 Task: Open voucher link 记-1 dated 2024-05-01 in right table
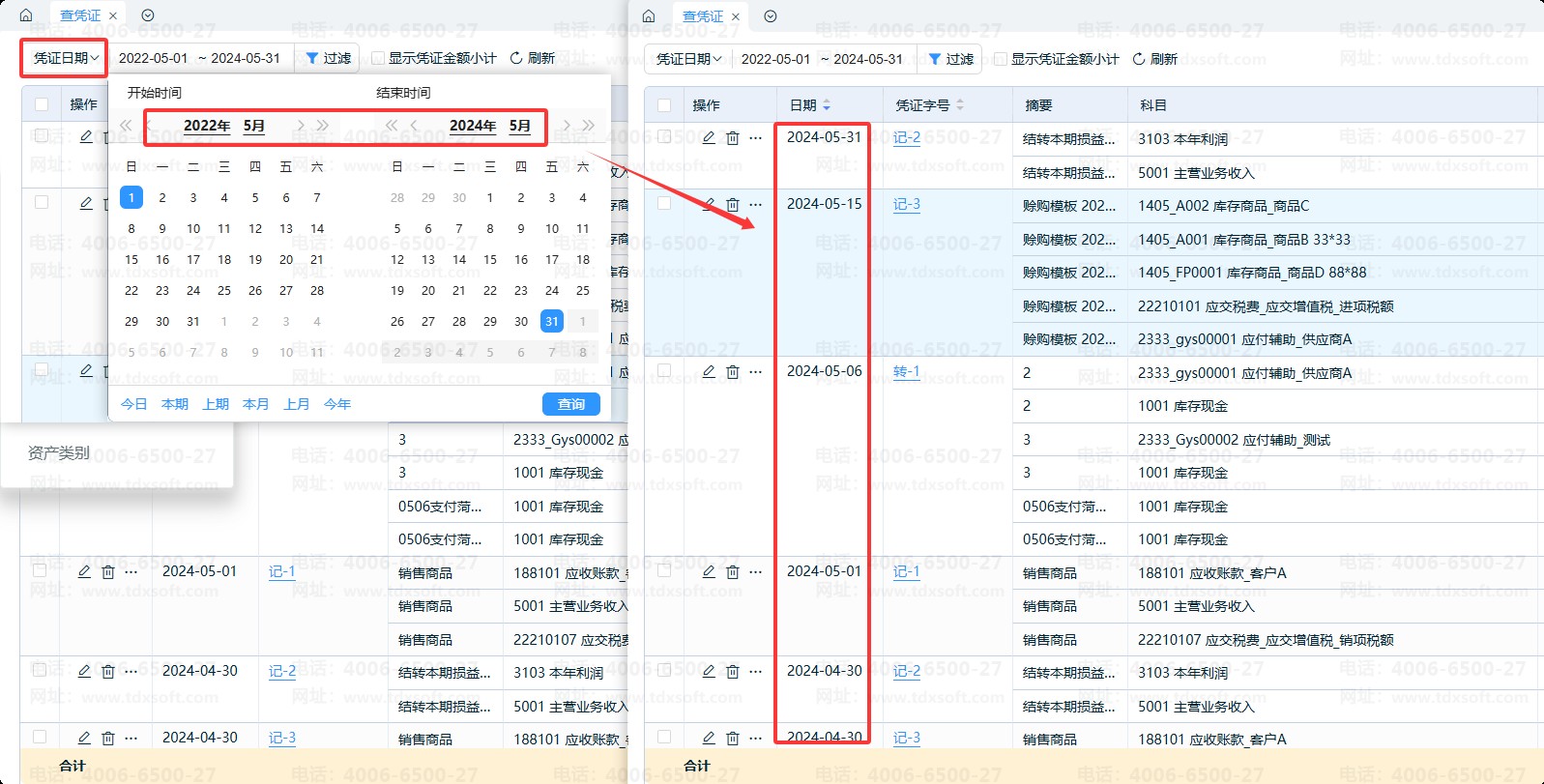pyautogui.click(x=906, y=571)
